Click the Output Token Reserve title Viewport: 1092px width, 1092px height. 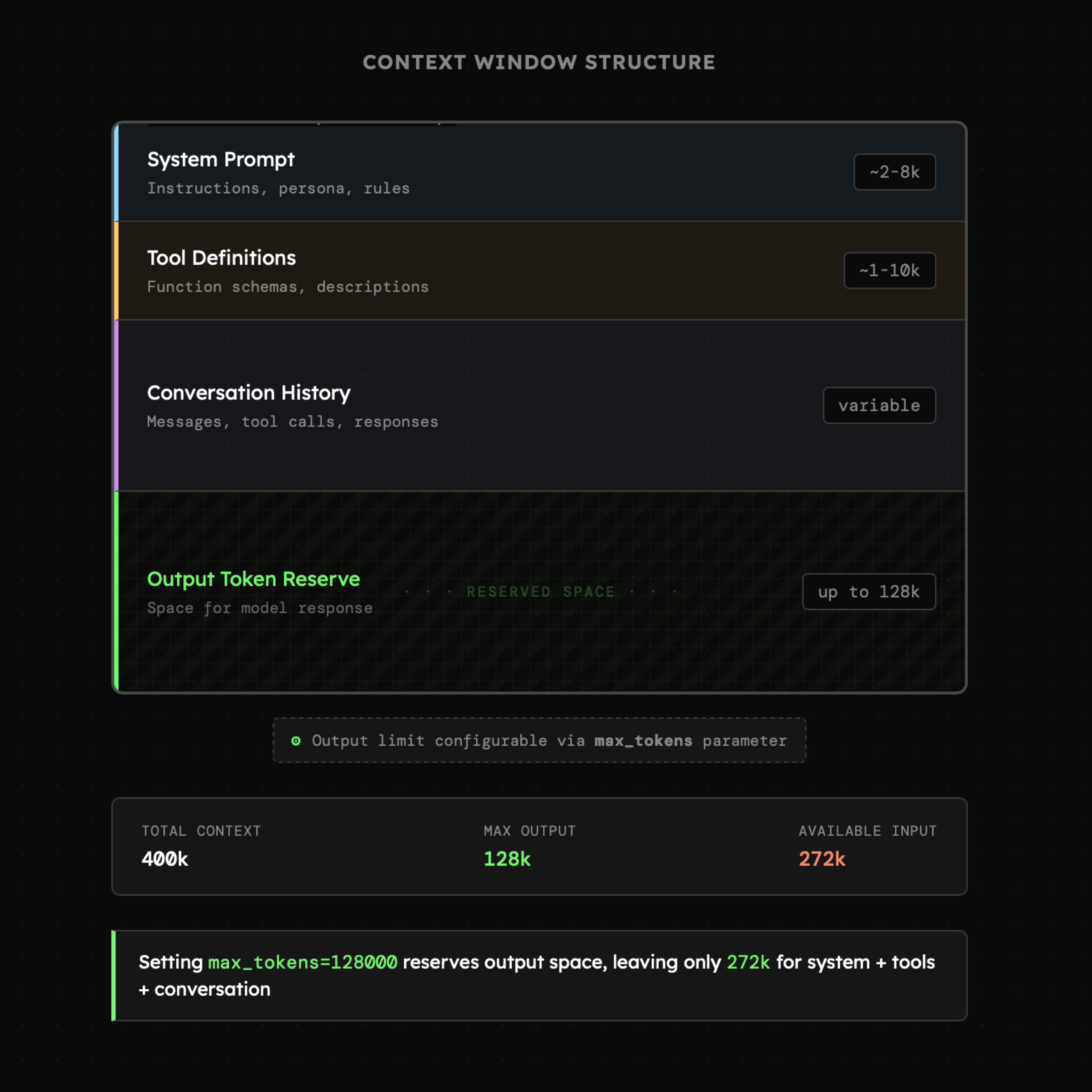(x=253, y=580)
